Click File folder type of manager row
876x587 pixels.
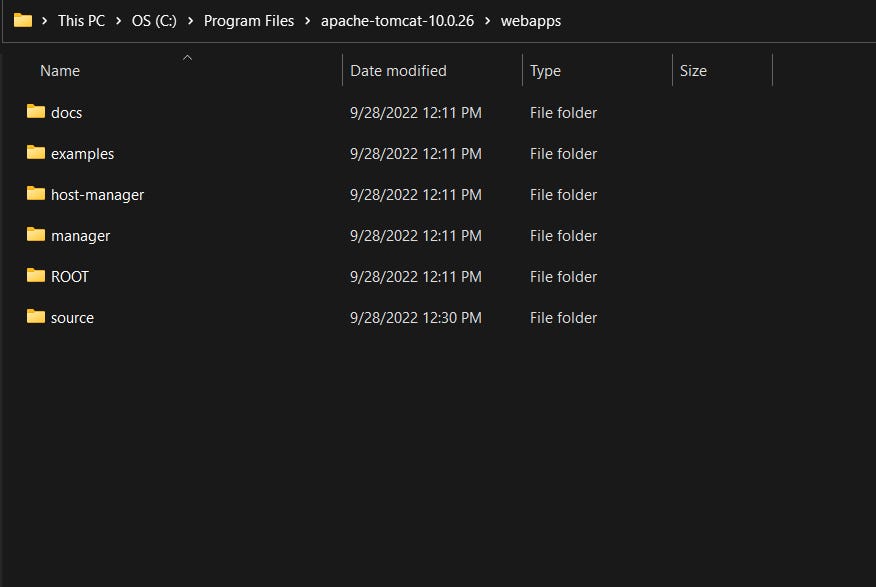click(564, 236)
